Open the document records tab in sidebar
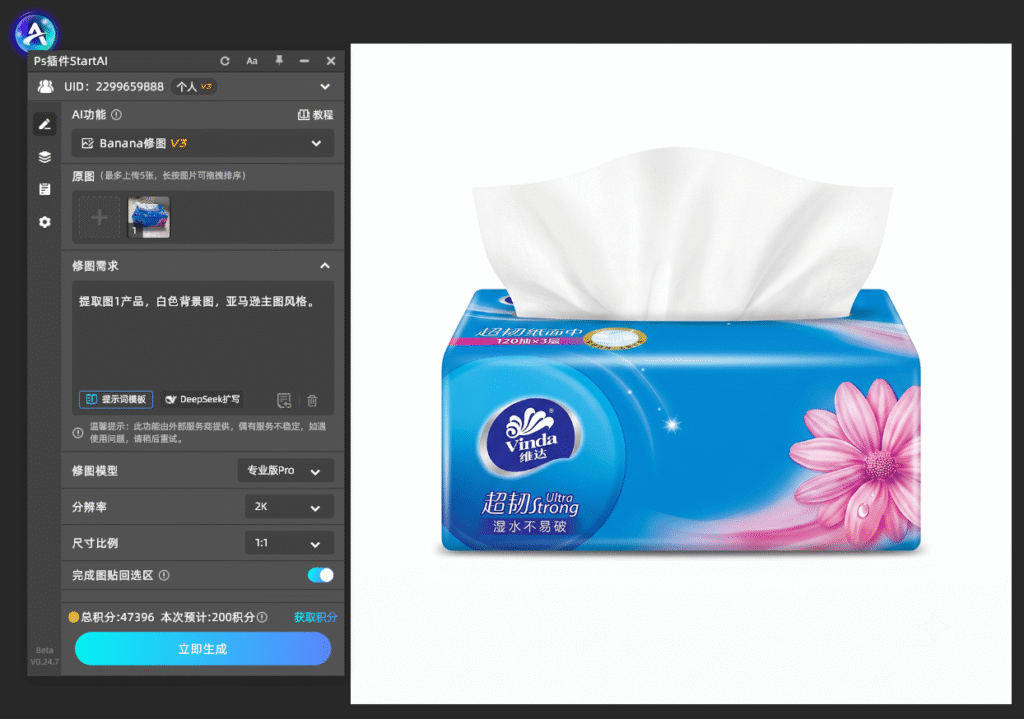The image size is (1024, 719). [x=44, y=189]
